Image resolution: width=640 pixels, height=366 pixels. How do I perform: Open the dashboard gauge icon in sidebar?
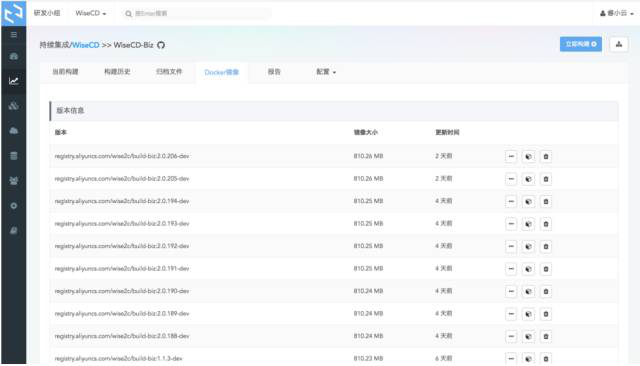pyautogui.click(x=13, y=56)
